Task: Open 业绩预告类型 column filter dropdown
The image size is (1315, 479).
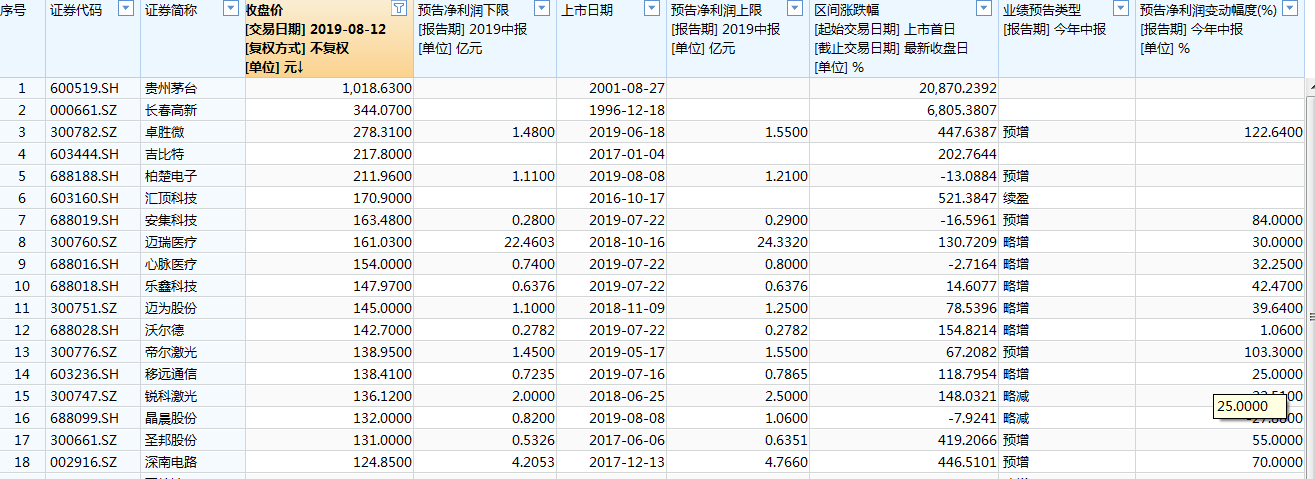Action: (1121, 8)
